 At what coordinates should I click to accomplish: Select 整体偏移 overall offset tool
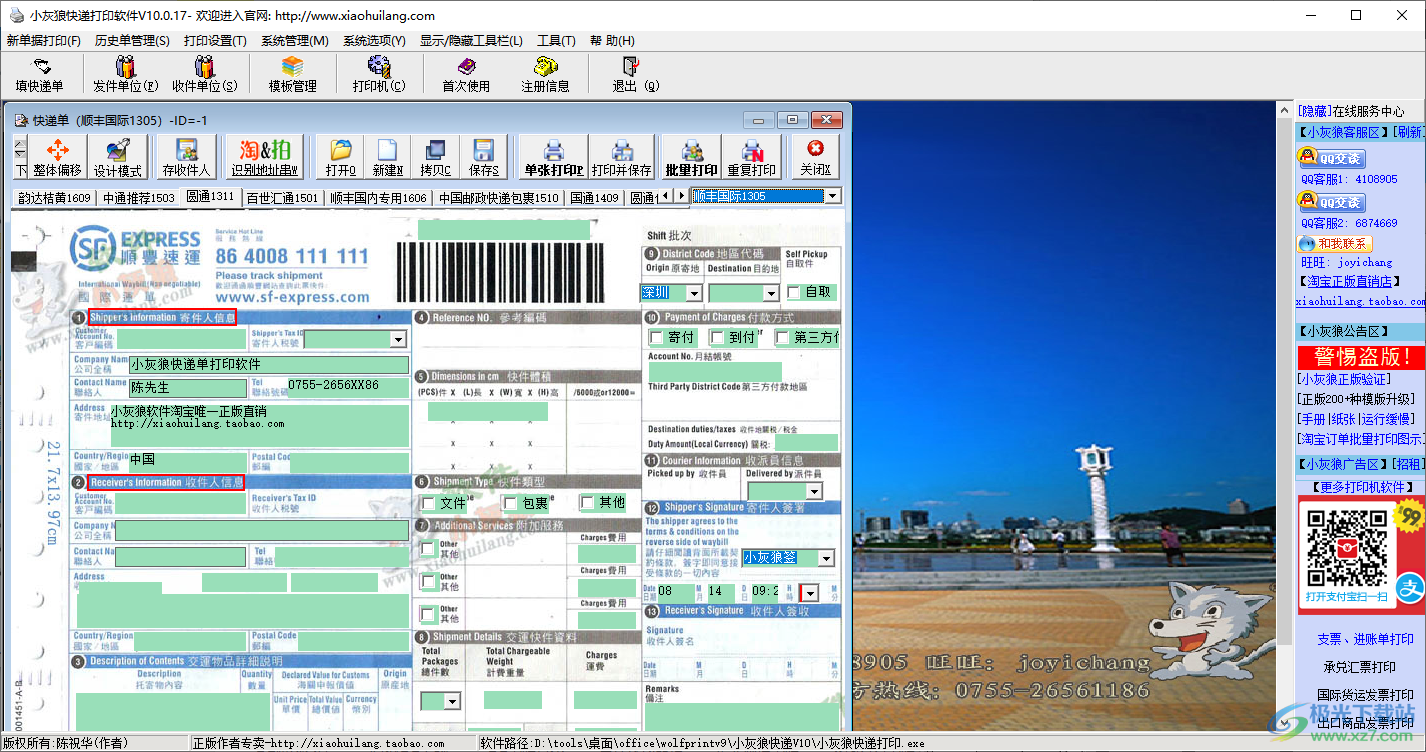click(x=57, y=158)
